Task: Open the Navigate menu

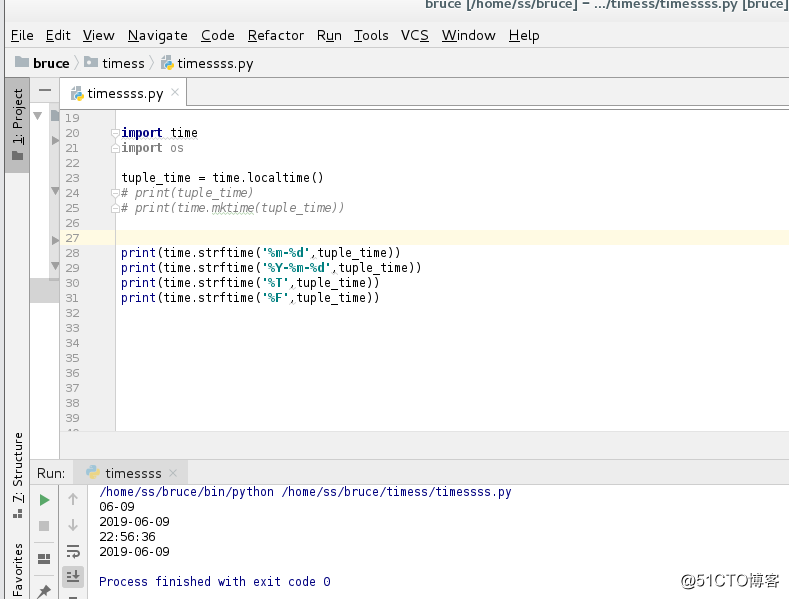Action: tap(157, 35)
